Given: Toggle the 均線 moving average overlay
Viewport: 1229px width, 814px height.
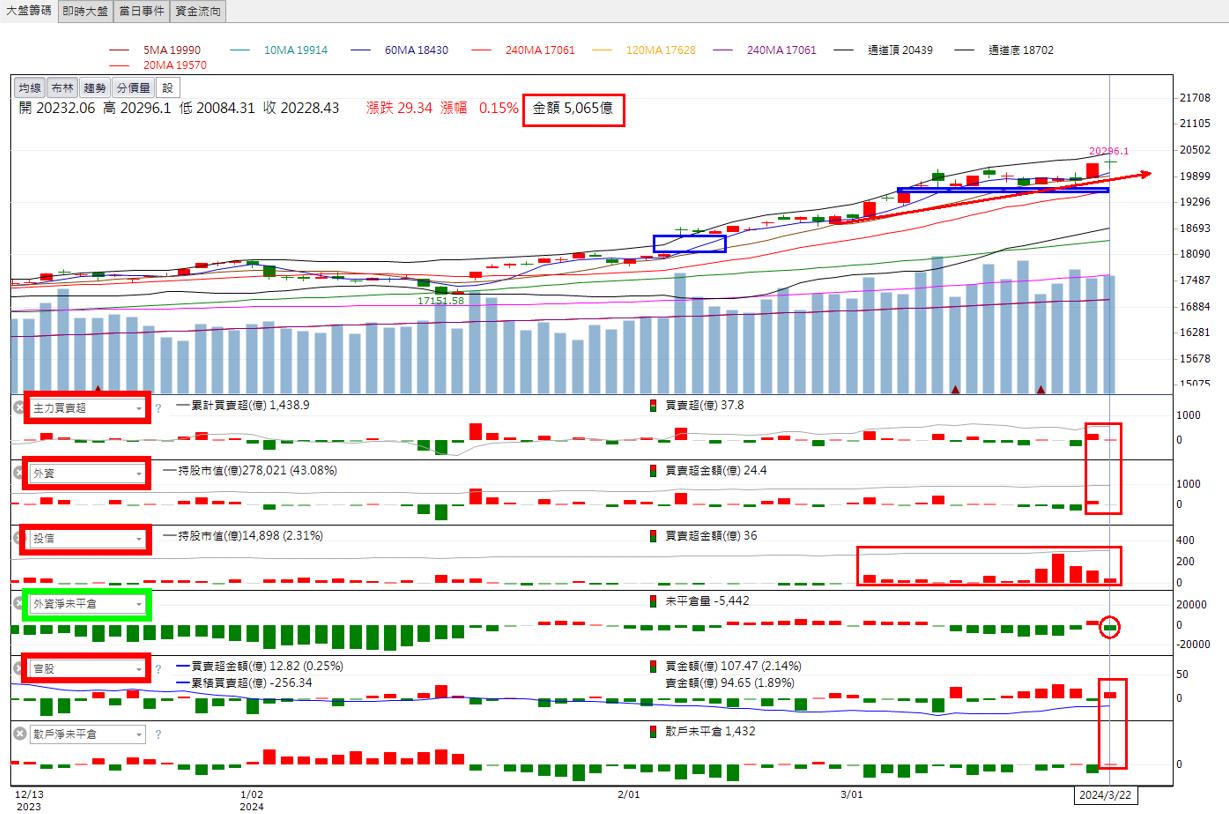Looking at the screenshot, I should tap(30, 88).
